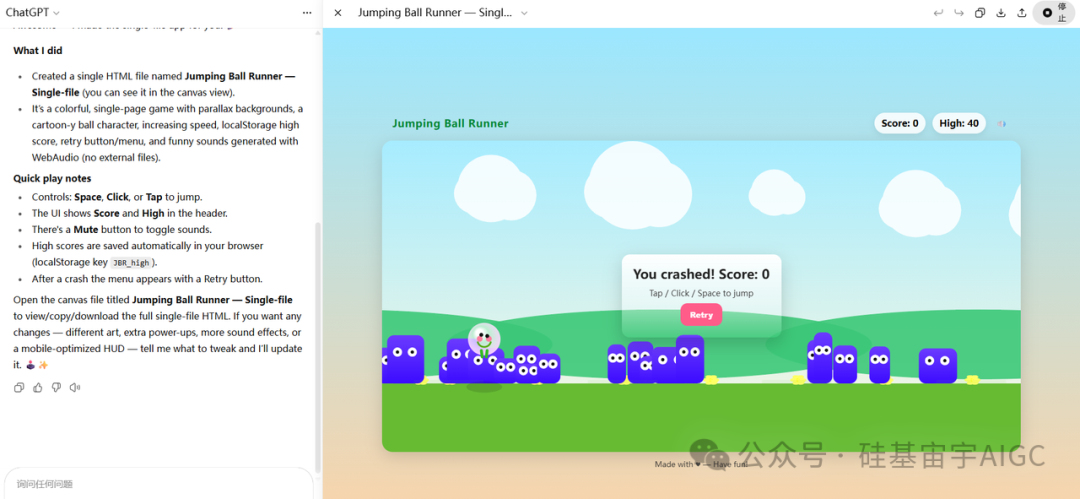The height and width of the screenshot is (499, 1080).
Task: Share the canvas via upload icon
Action: (1021, 12)
